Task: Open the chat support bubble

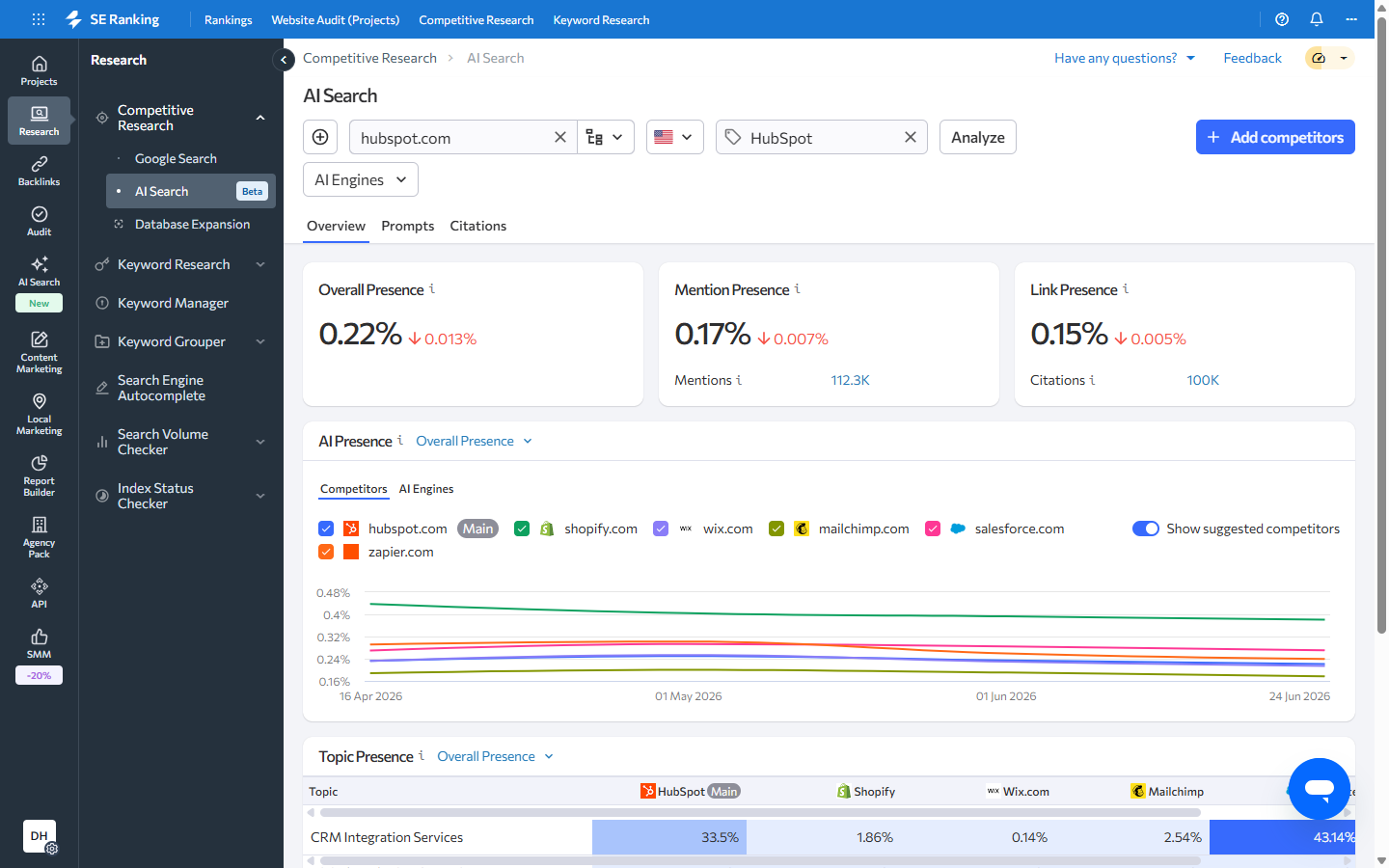Action: click(x=1319, y=789)
